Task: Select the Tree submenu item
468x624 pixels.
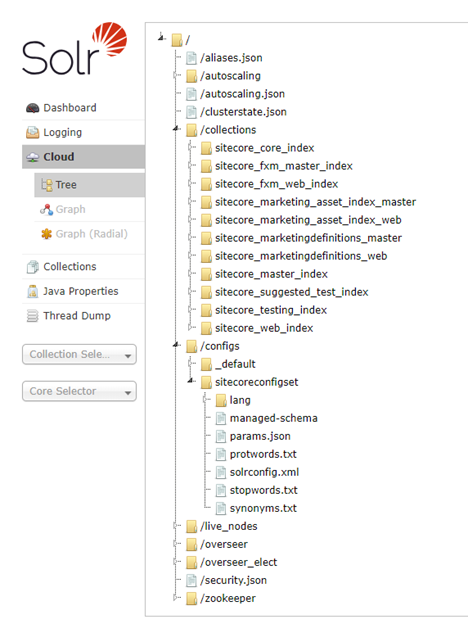Action: click(x=90, y=185)
